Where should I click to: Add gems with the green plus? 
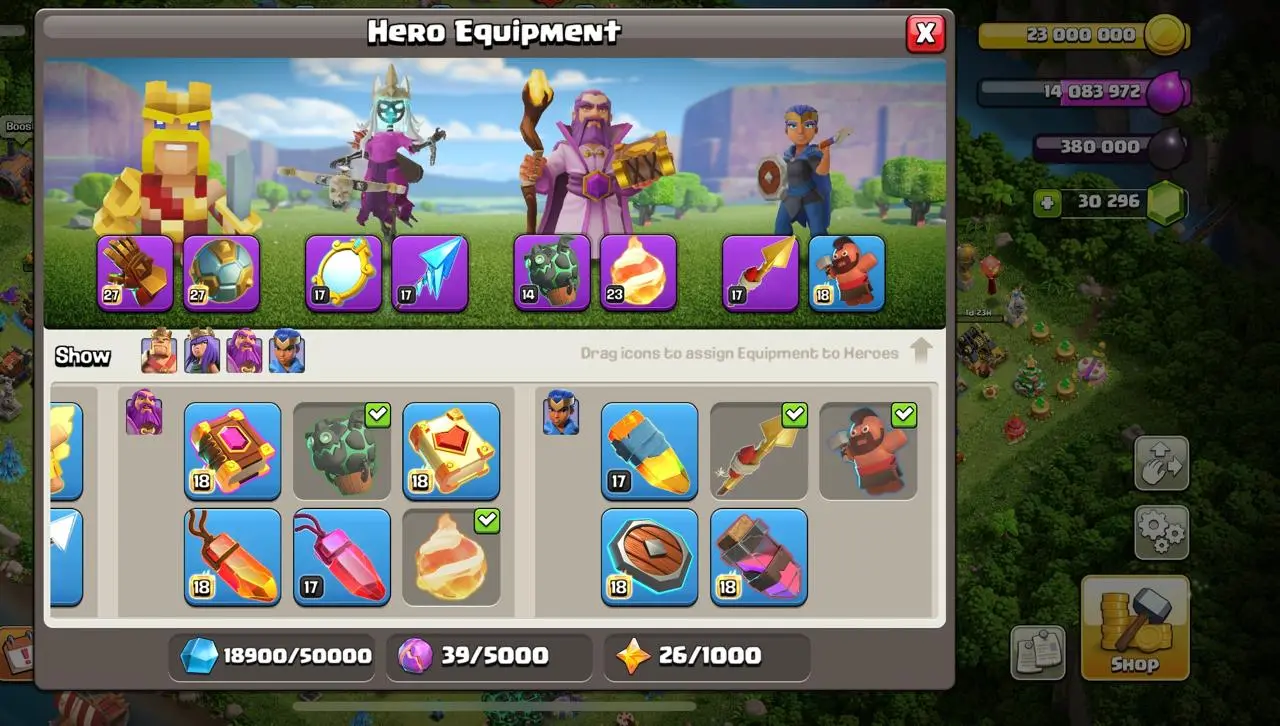coord(1047,203)
